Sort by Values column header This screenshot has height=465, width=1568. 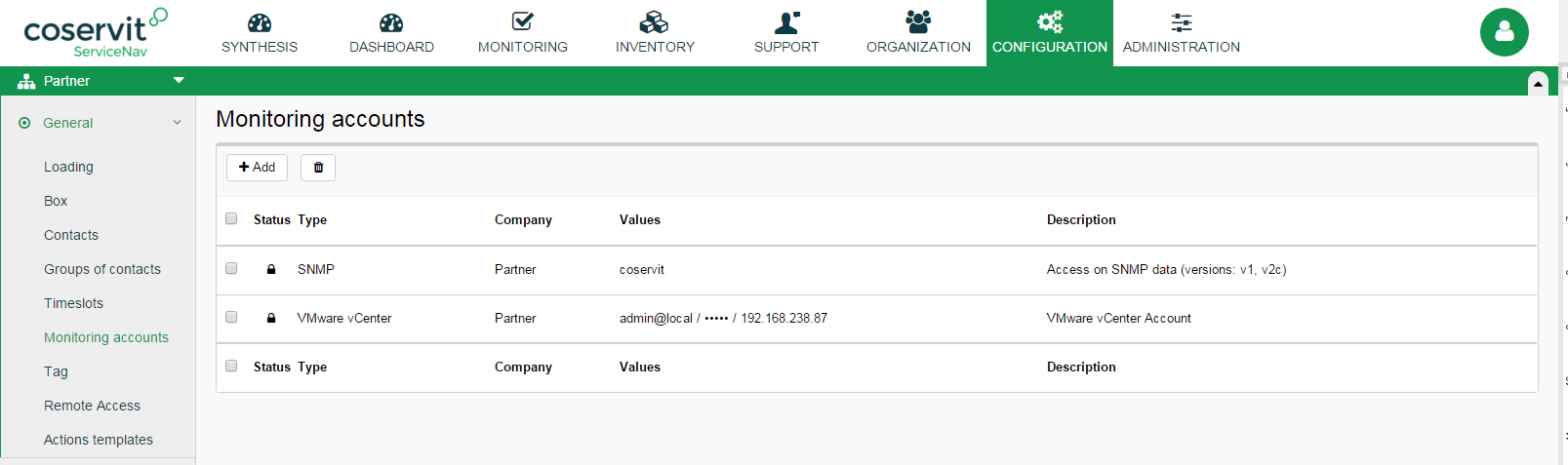pos(640,219)
